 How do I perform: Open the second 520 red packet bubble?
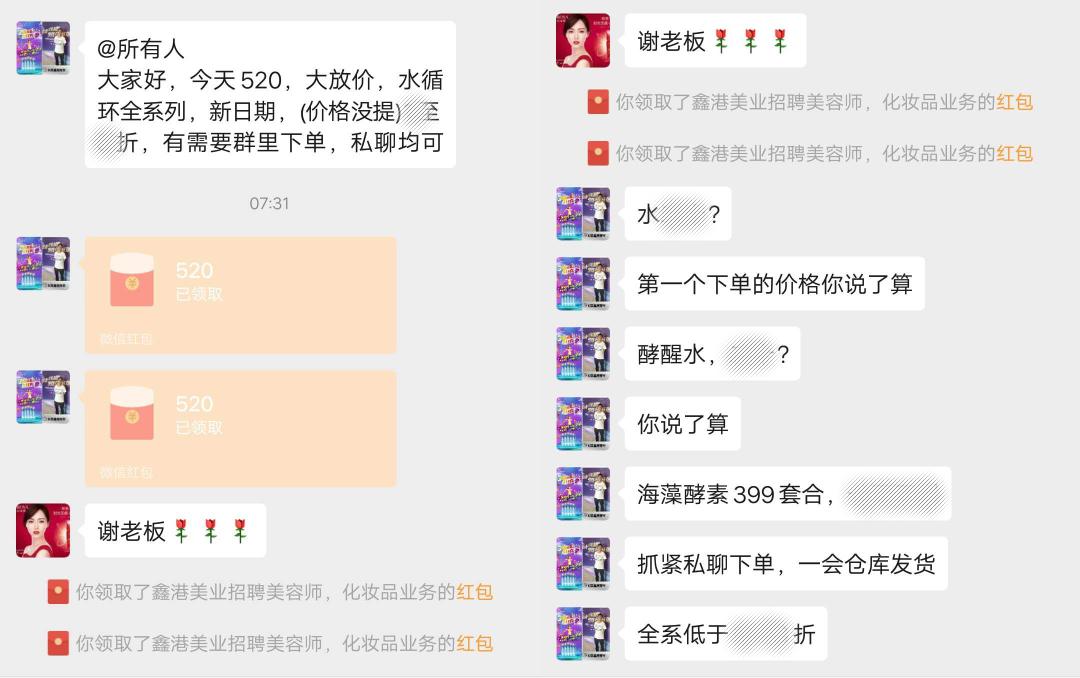(240, 429)
